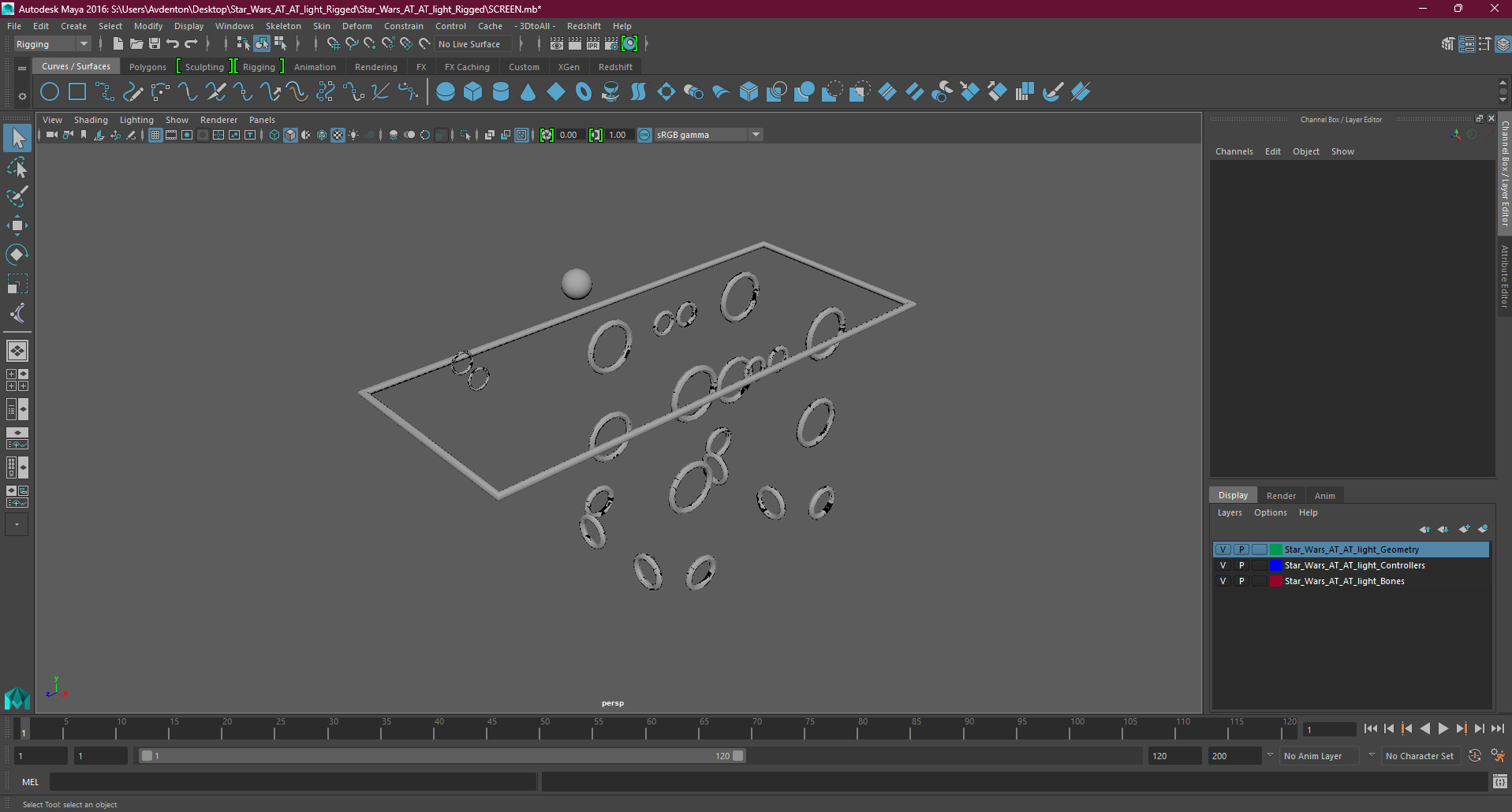Image resolution: width=1512 pixels, height=812 pixels.
Task: Open the Render Settings icon
Action: [x=611, y=44]
